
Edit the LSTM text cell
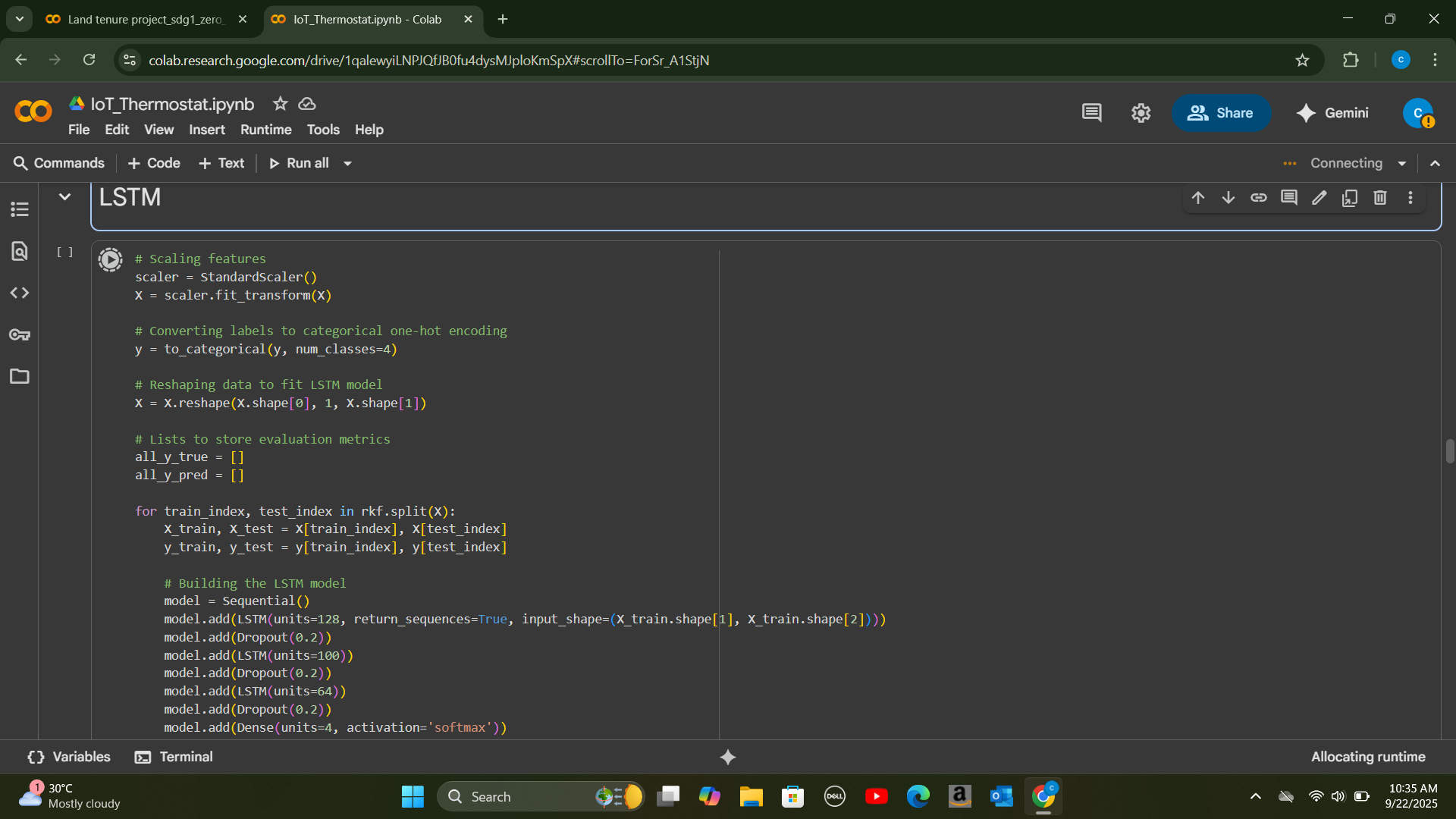1319,198
